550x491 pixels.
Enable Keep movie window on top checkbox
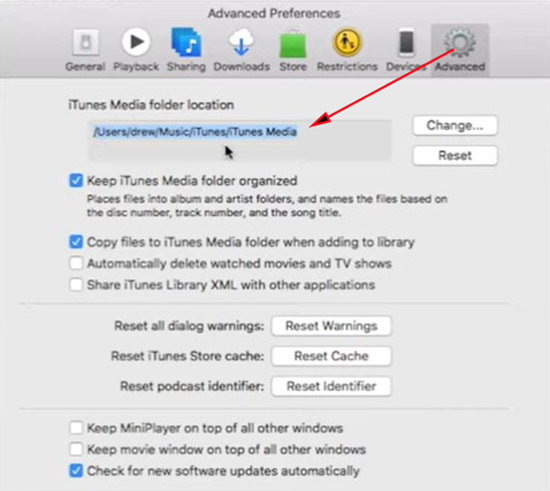(x=76, y=449)
